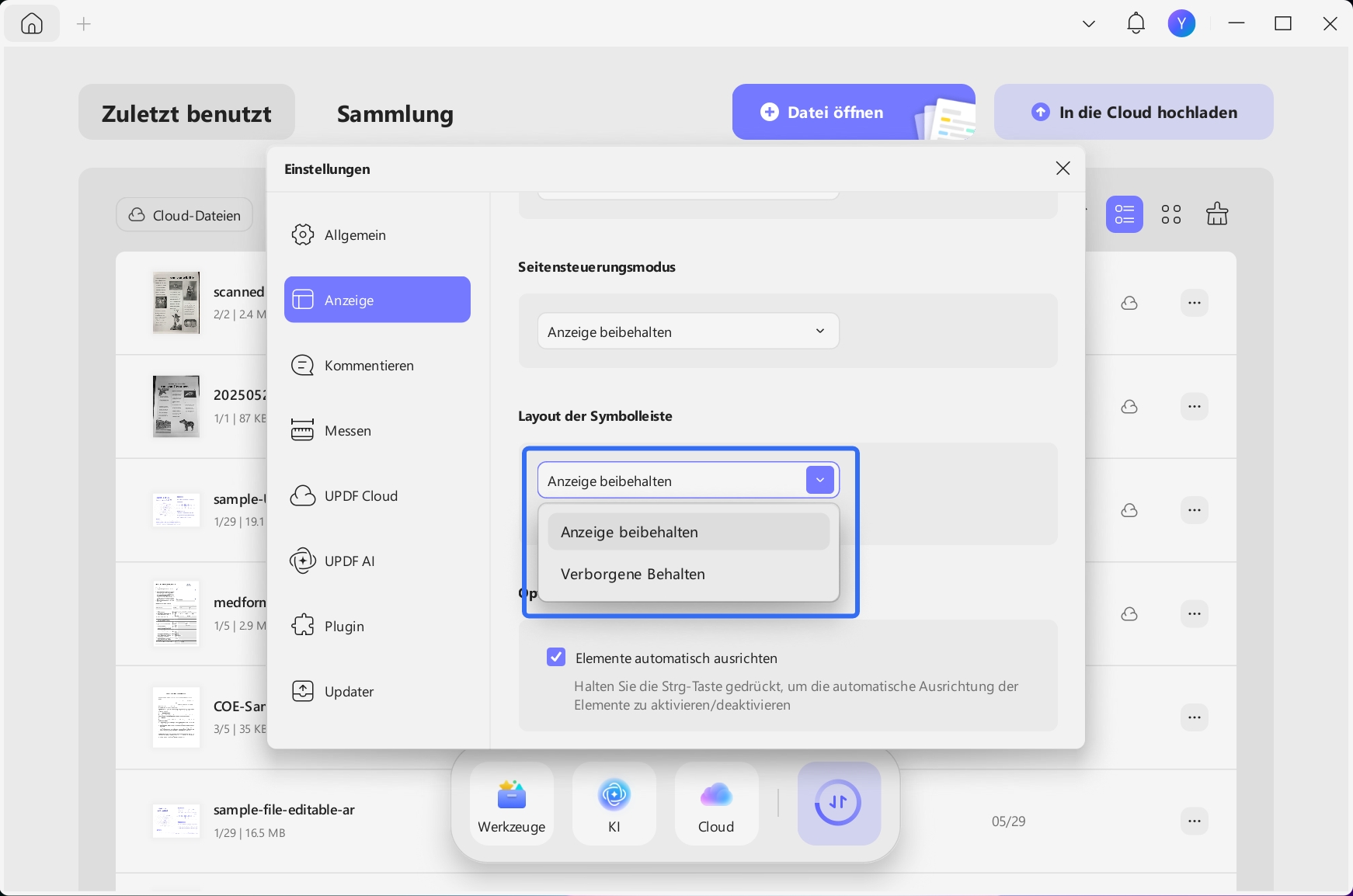Switch to Zuletzt benutzt tab
Image resolution: width=1353 pixels, height=896 pixels.
point(186,113)
